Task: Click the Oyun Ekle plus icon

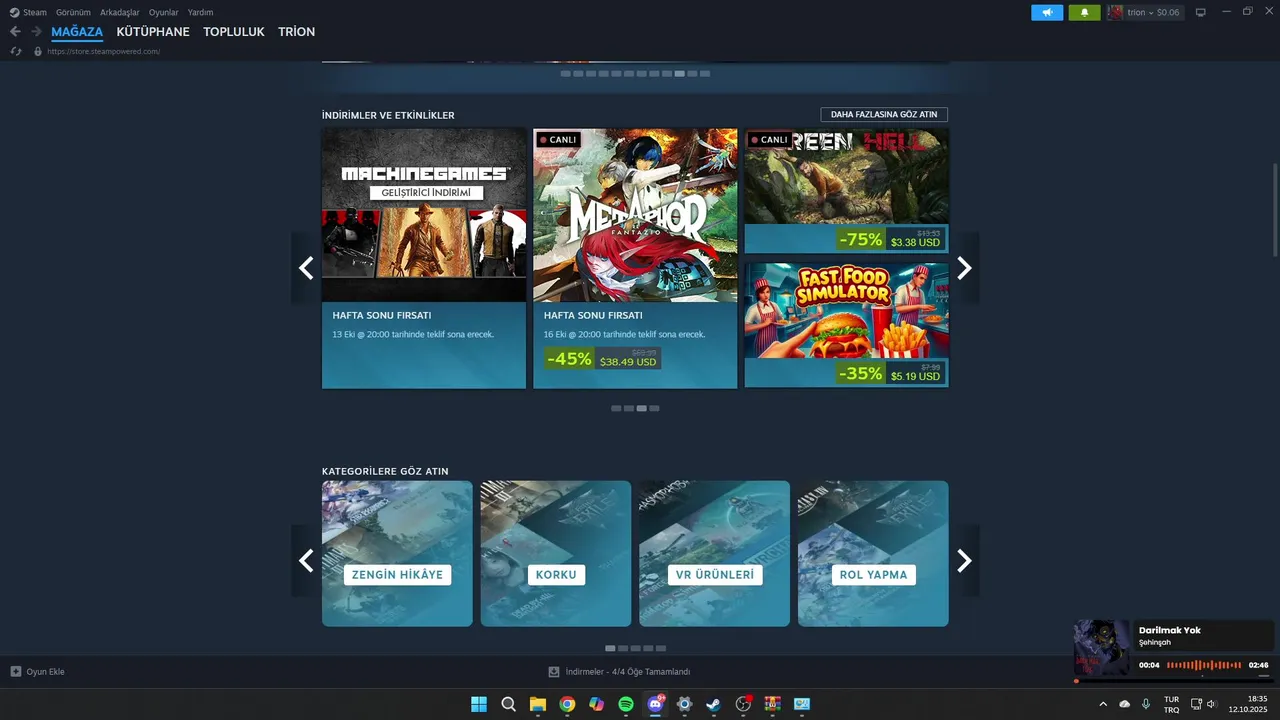Action: 15,671
